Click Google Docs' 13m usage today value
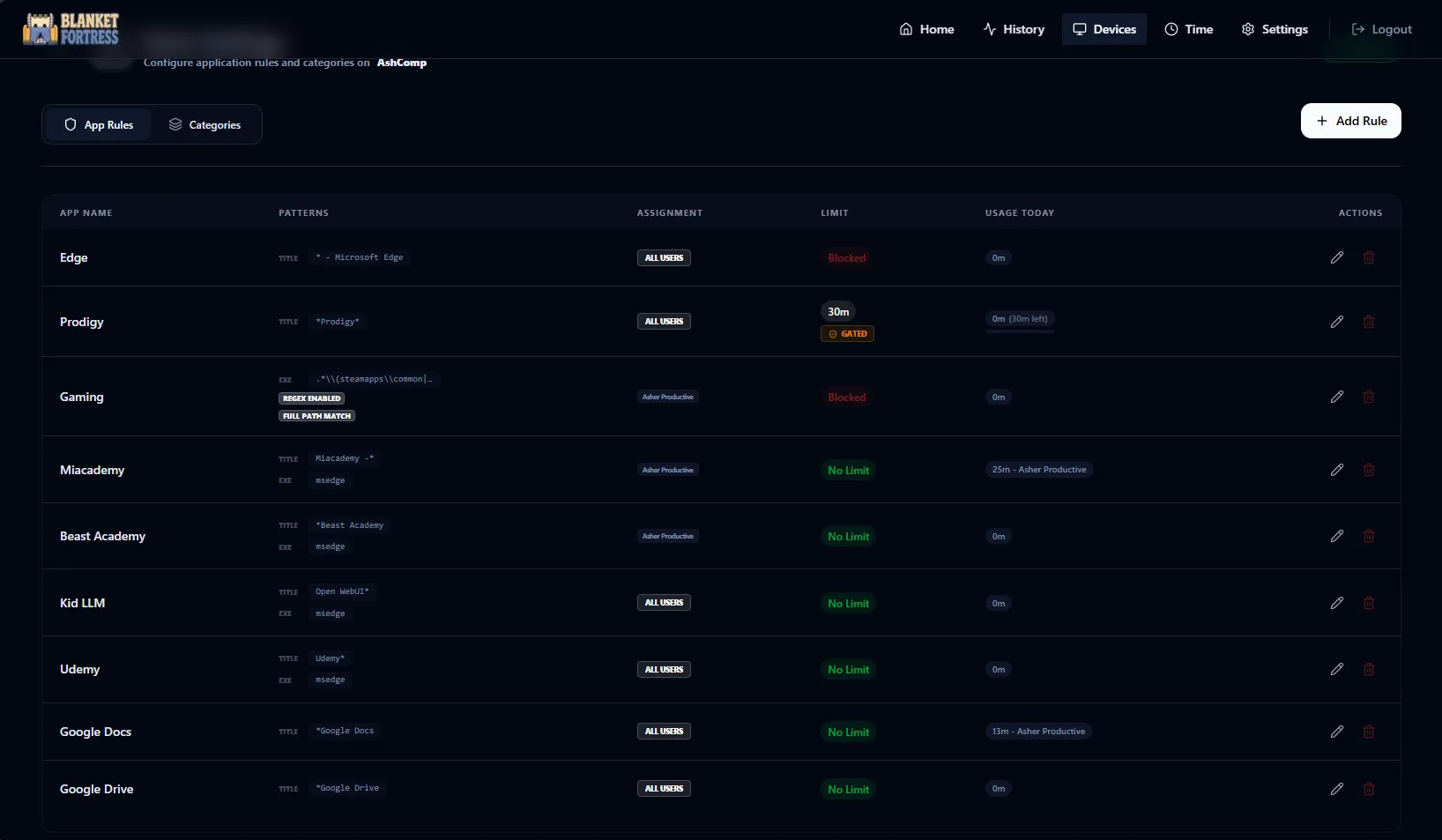 [1038, 732]
